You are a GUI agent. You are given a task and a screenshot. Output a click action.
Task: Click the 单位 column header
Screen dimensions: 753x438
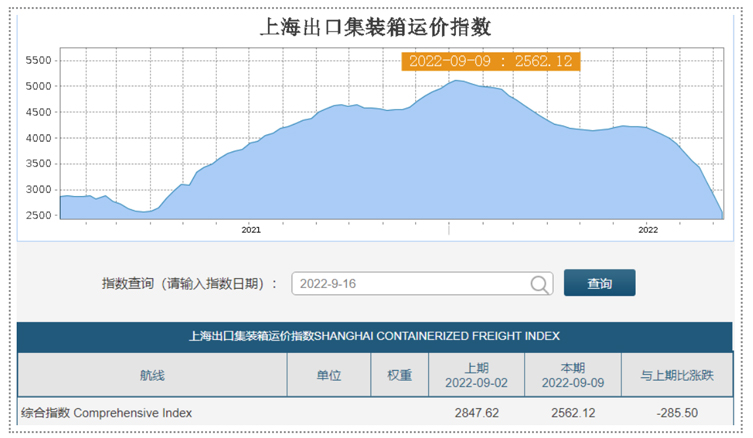329,375
